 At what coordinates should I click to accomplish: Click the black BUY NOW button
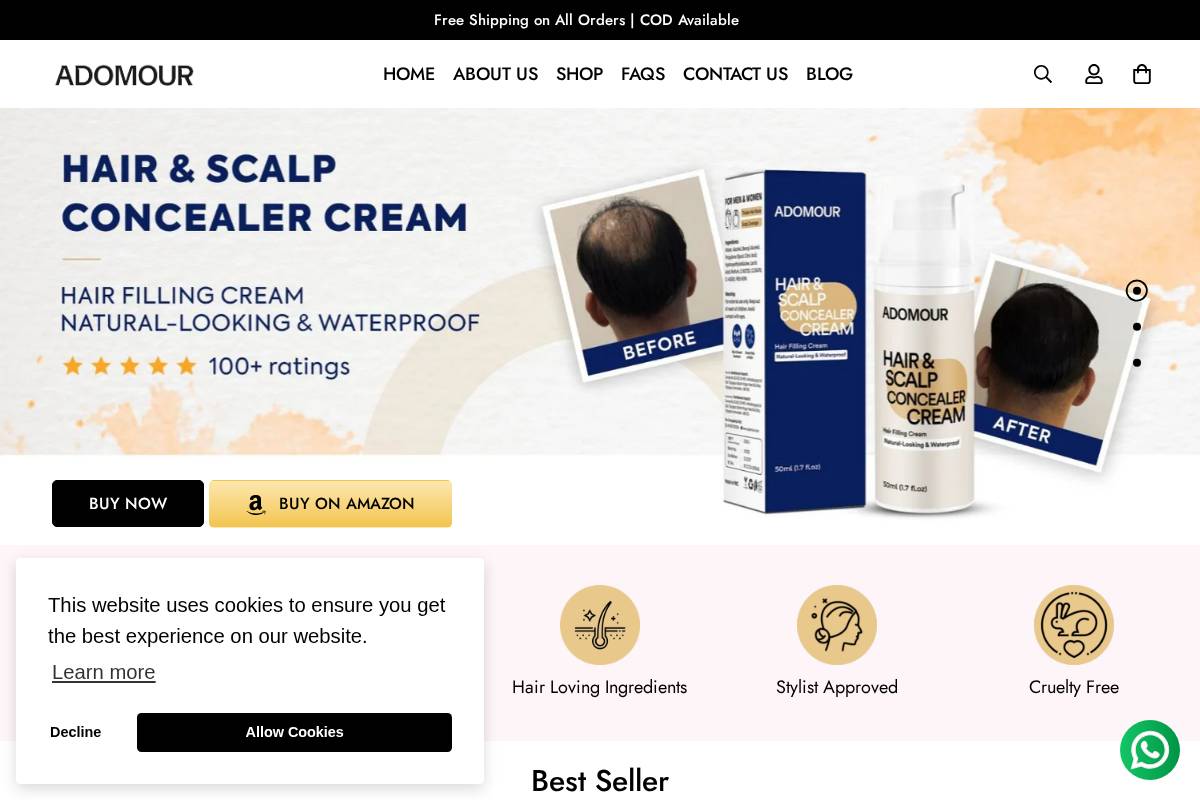point(128,504)
